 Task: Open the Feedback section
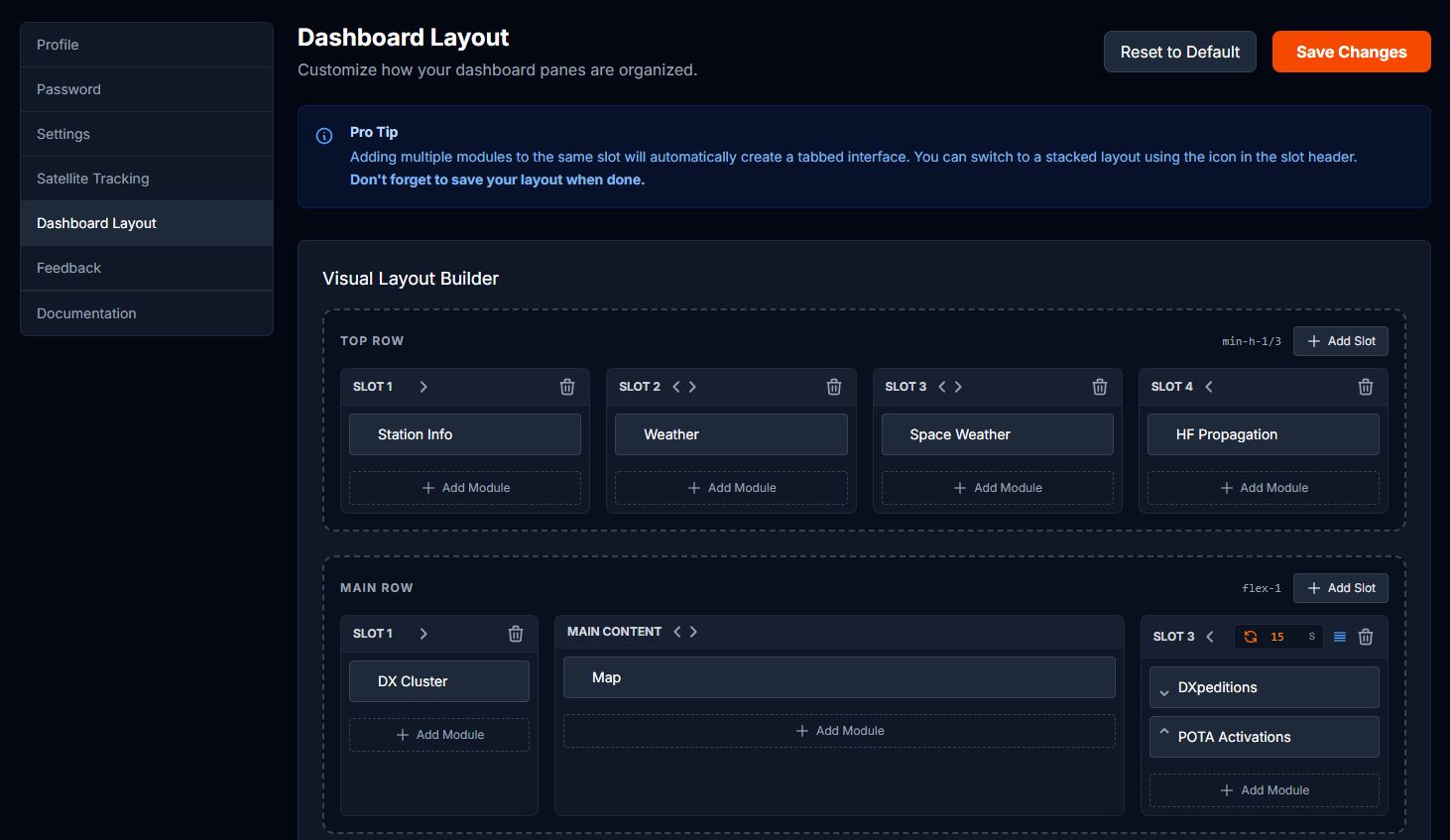tap(147, 268)
